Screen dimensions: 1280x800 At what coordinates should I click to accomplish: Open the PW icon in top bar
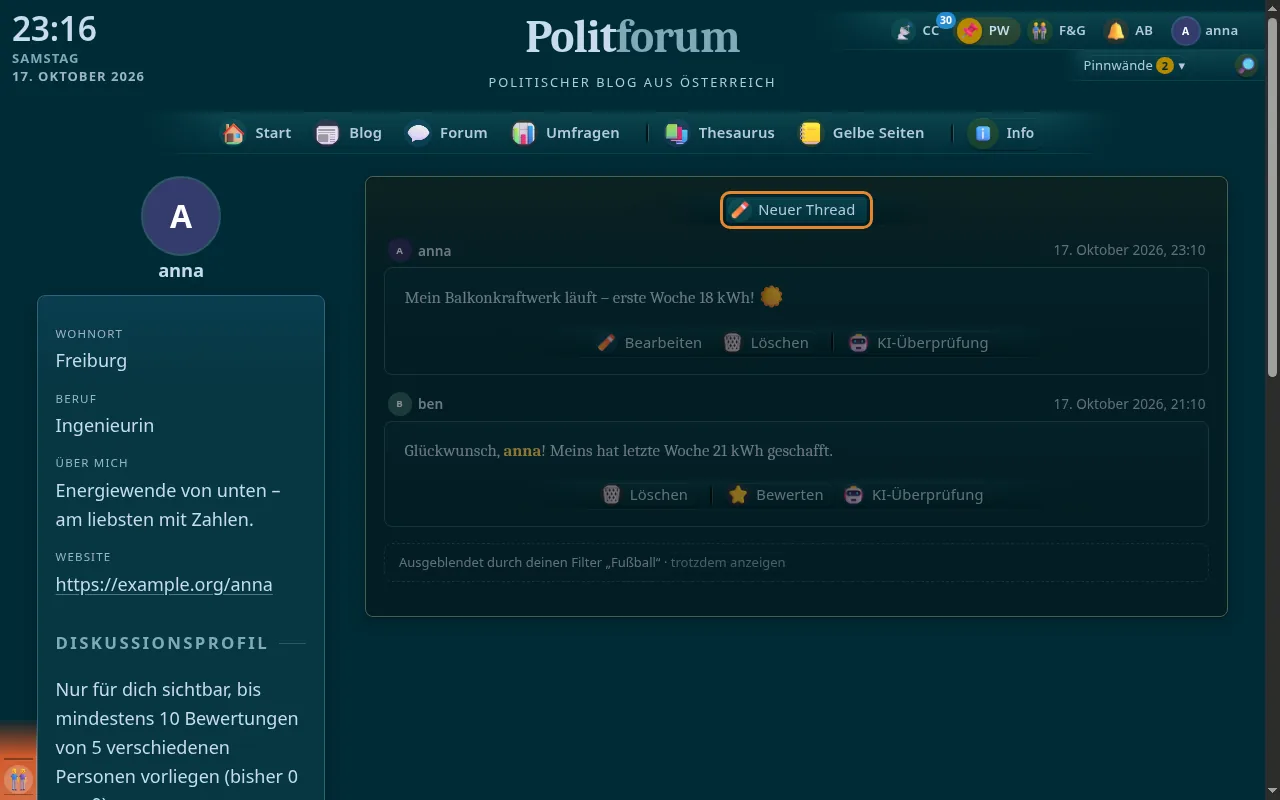coord(987,31)
